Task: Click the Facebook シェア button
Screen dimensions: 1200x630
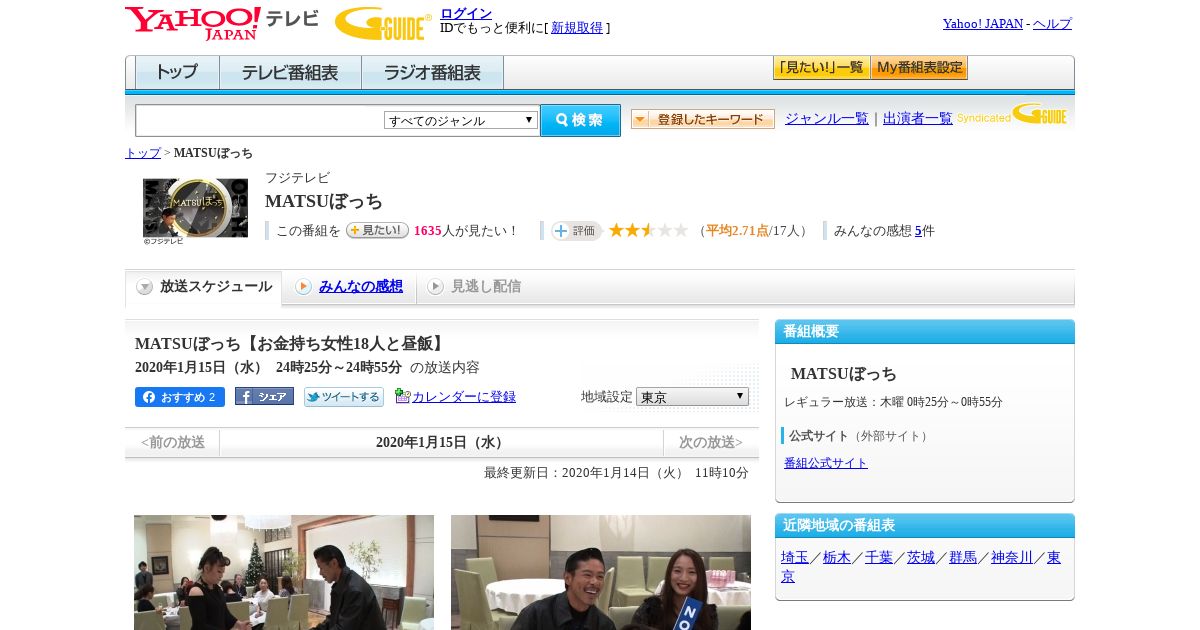Action: click(x=264, y=396)
